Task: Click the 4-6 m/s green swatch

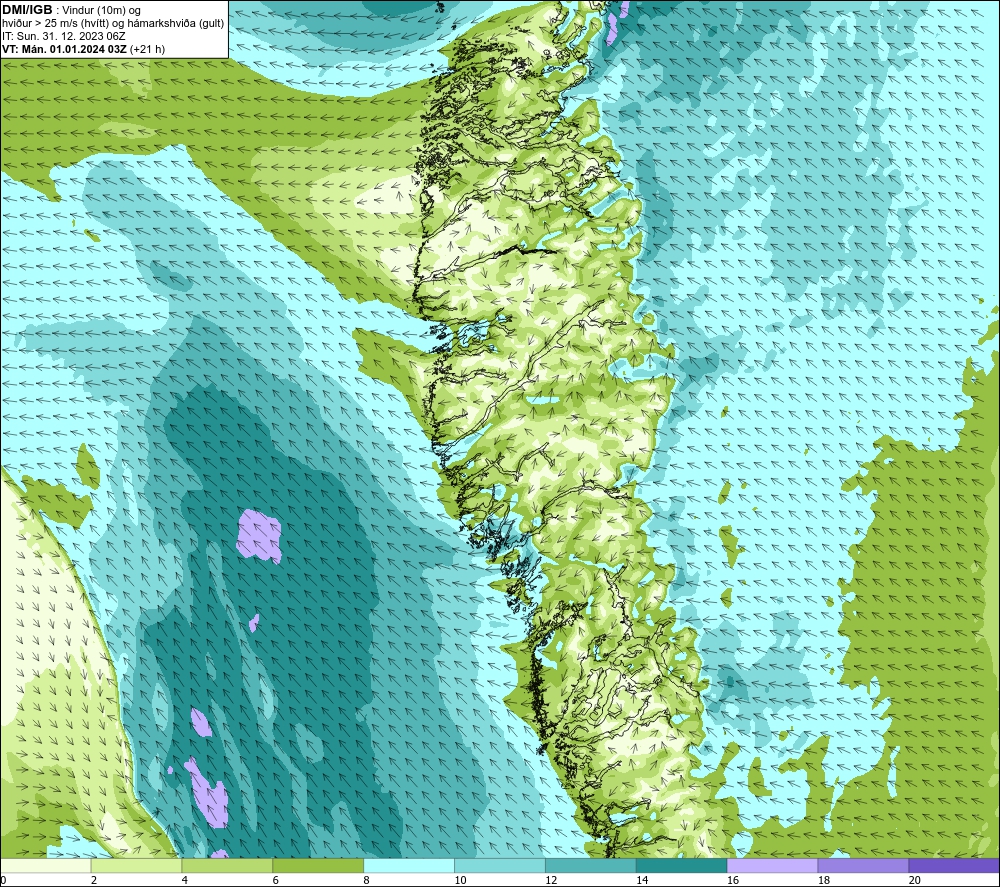Action: 227,865
